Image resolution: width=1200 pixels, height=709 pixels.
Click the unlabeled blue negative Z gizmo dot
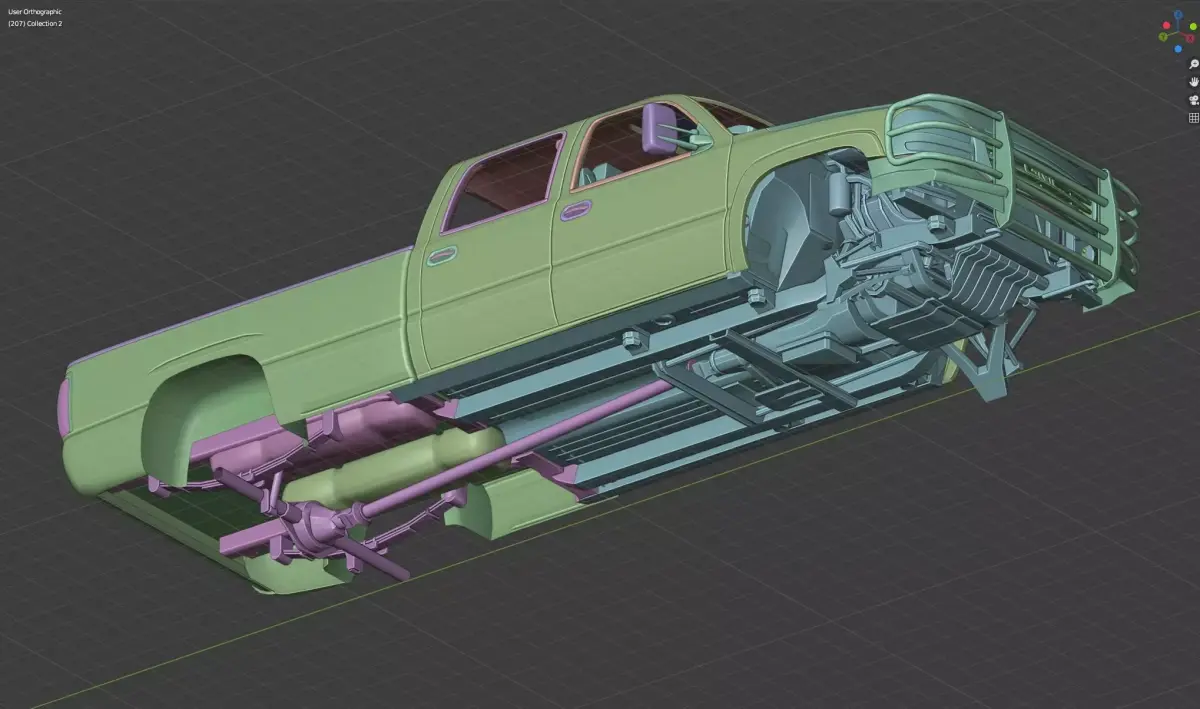1178,49
